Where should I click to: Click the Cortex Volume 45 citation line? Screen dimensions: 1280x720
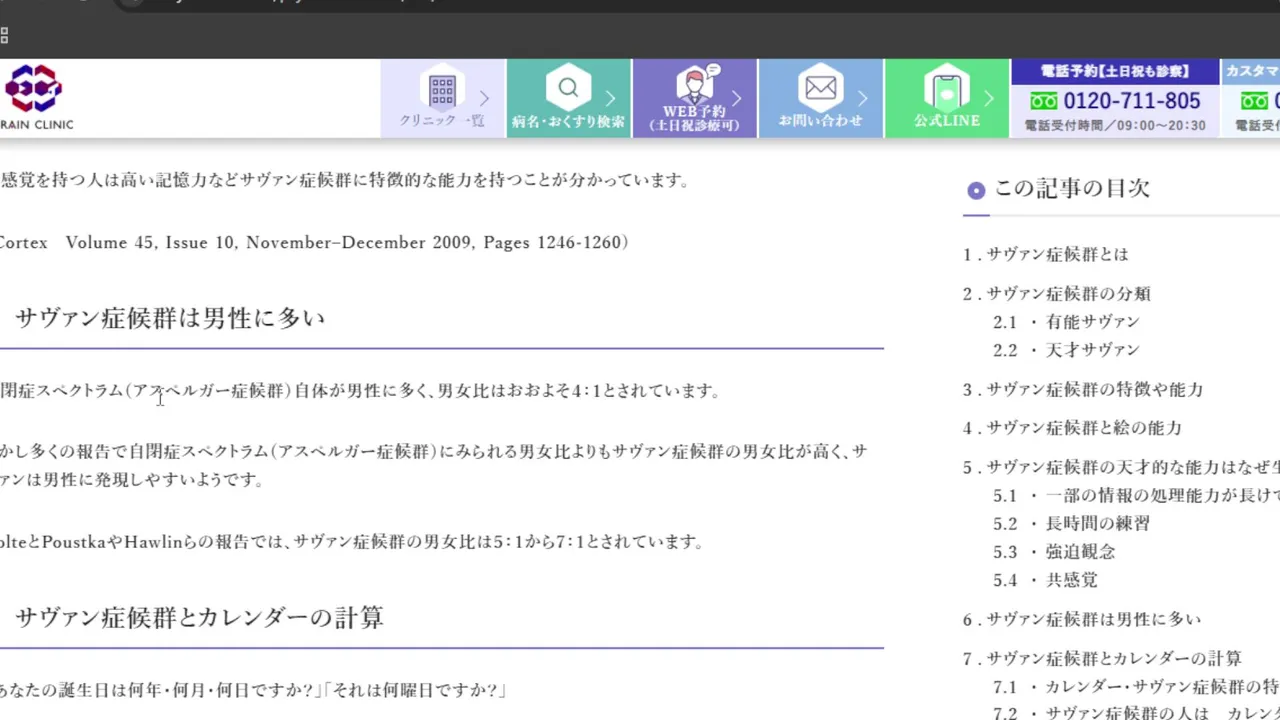[314, 242]
